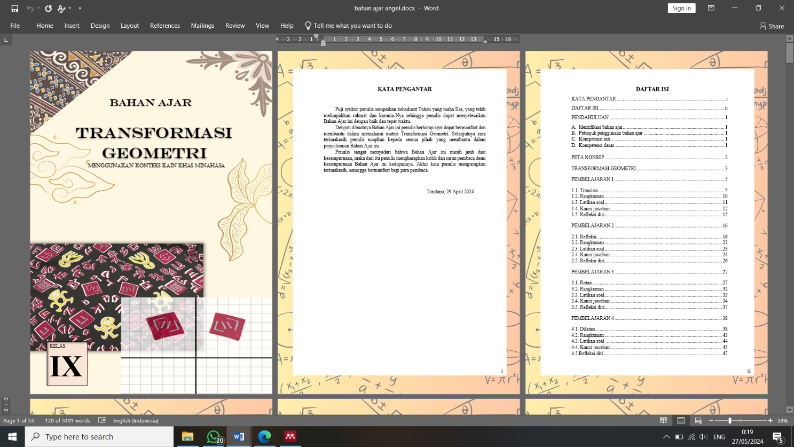Open the References ribbon tab

point(165,25)
